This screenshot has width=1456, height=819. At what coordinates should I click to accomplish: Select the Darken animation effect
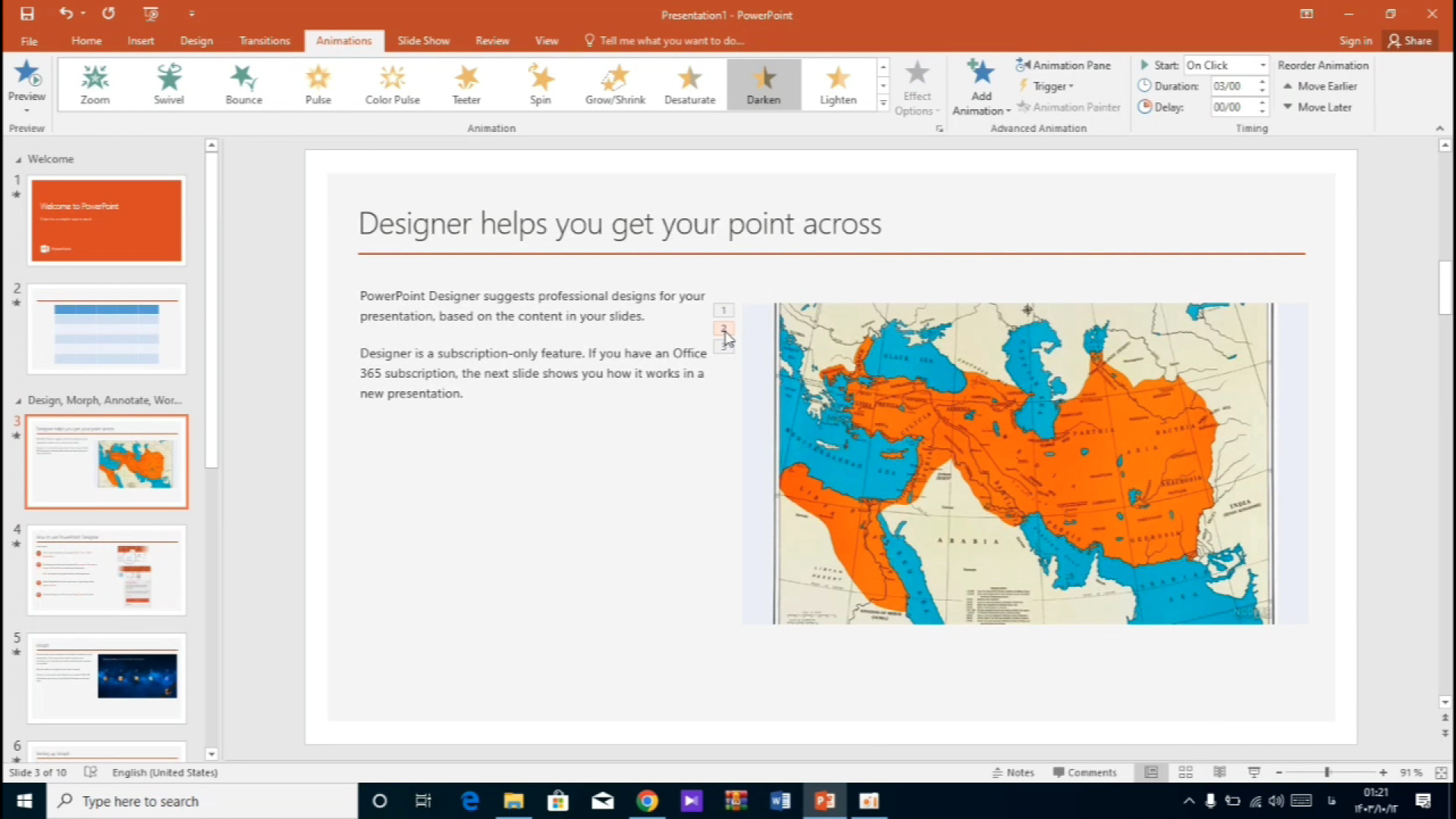click(764, 85)
